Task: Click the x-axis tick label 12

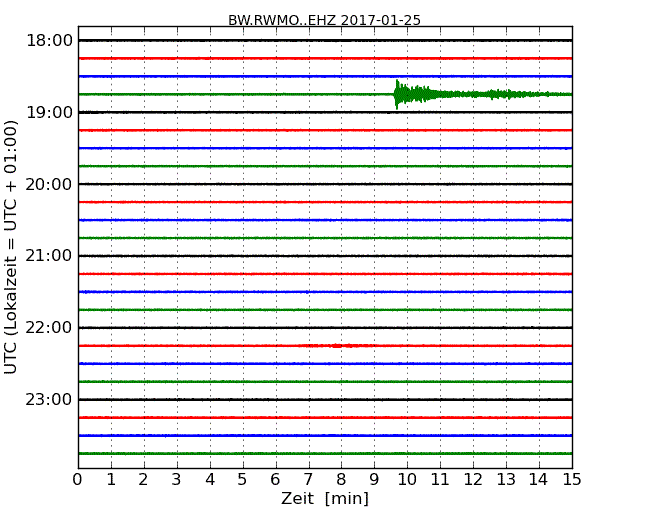Action: [473, 480]
